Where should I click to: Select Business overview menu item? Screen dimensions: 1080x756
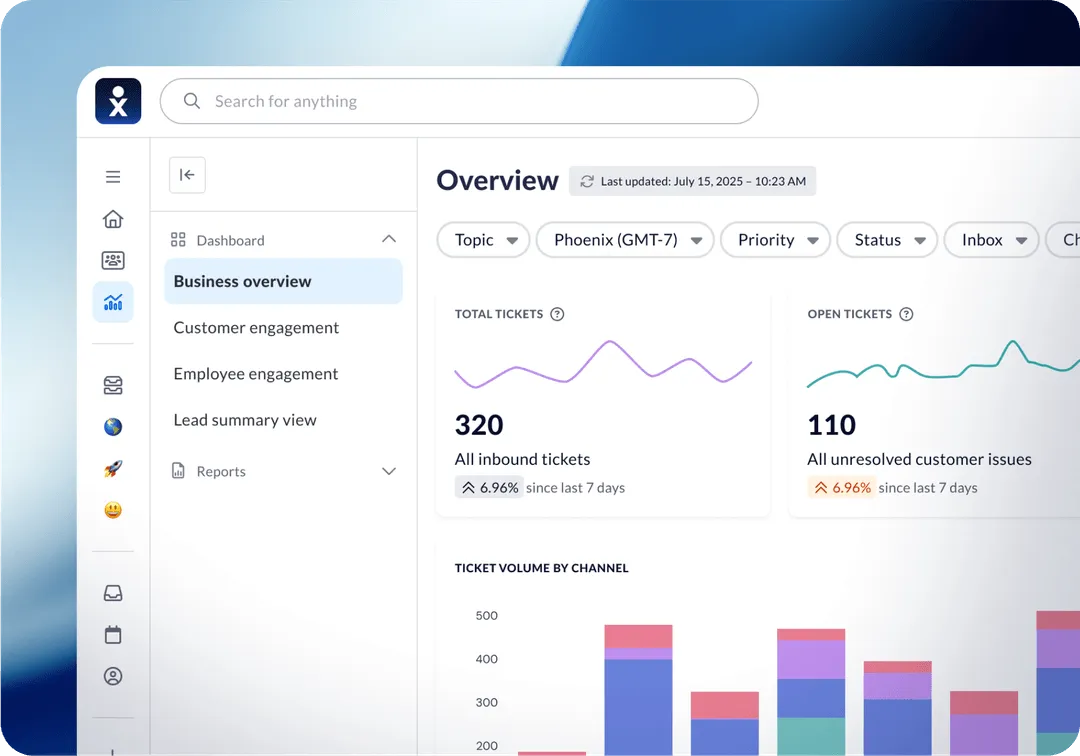(x=283, y=281)
